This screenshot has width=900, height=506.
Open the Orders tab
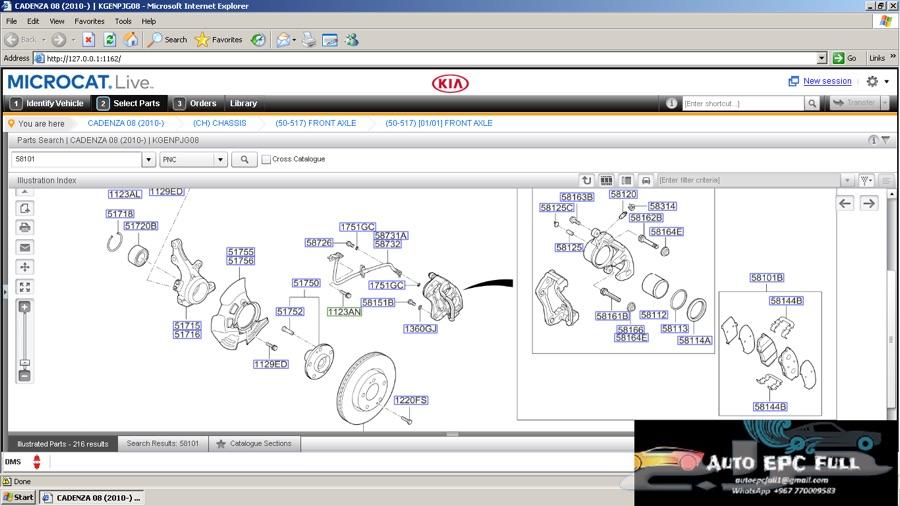(196, 103)
